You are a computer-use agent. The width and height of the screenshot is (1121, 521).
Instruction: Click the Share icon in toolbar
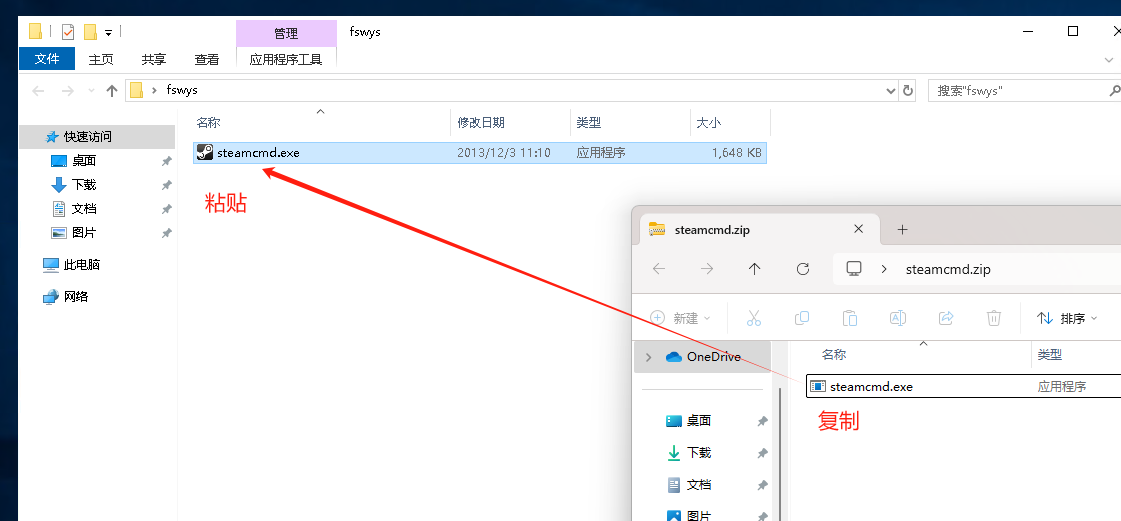[x=946, y=318]
